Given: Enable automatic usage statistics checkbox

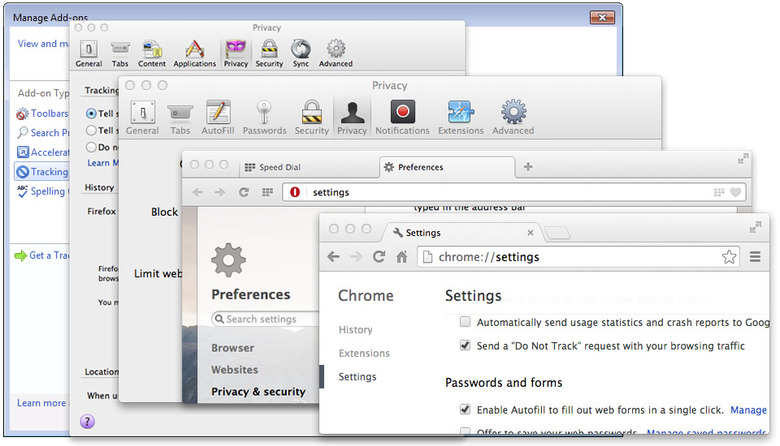Looking at the screenshot, I should pyautogui.click(x=465, y=323).
